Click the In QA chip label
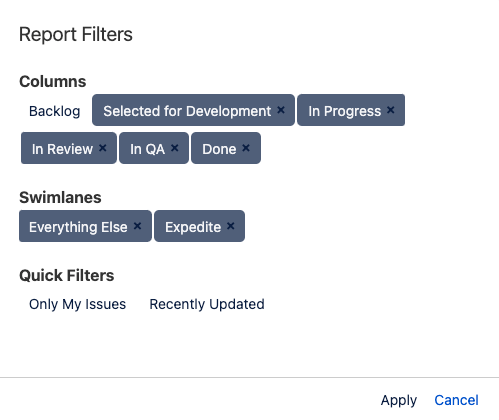This screenshot has height=420, width=499. click(x=147, y=149)
